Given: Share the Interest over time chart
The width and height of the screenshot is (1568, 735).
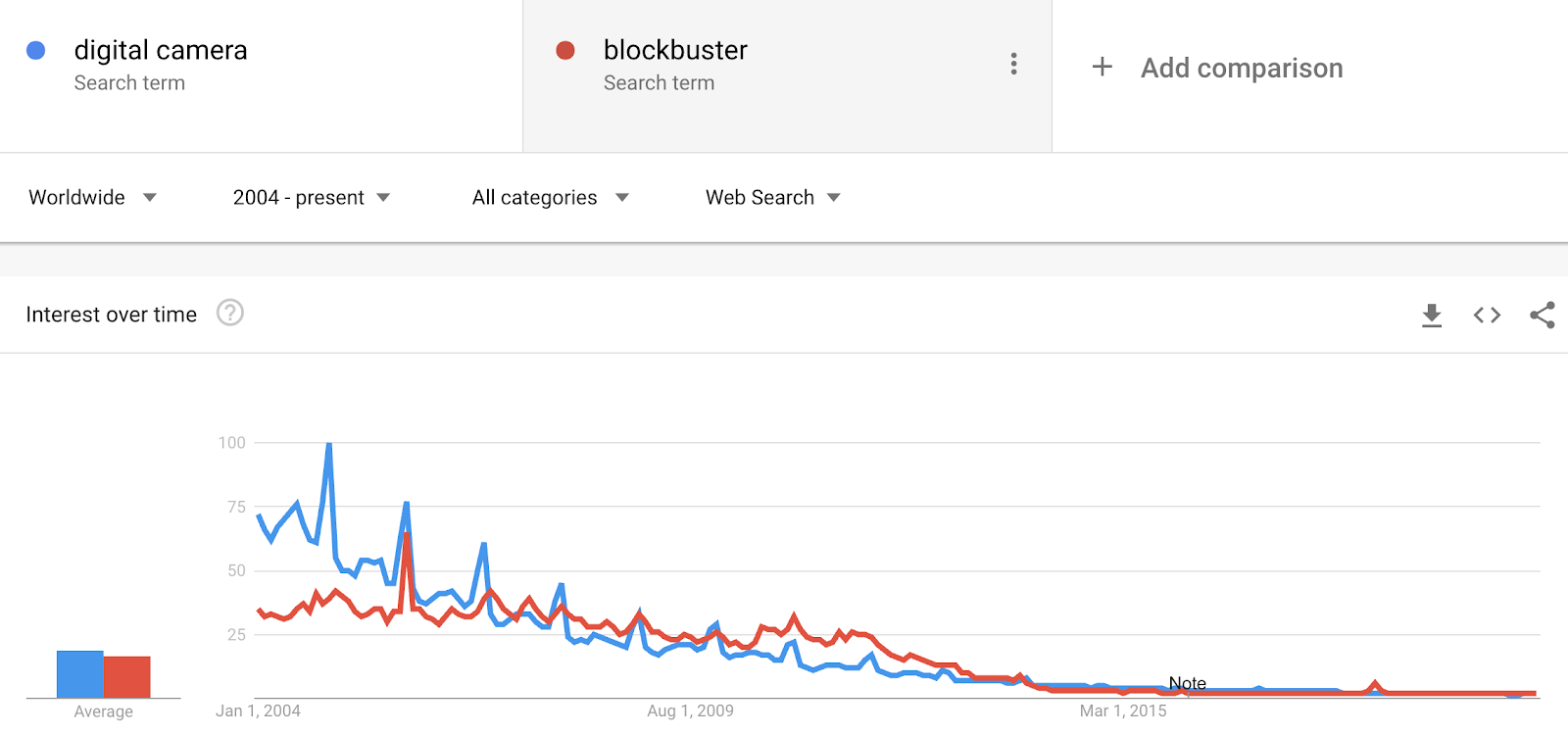Looking at the screenshot, I should tap(1543, 315).
